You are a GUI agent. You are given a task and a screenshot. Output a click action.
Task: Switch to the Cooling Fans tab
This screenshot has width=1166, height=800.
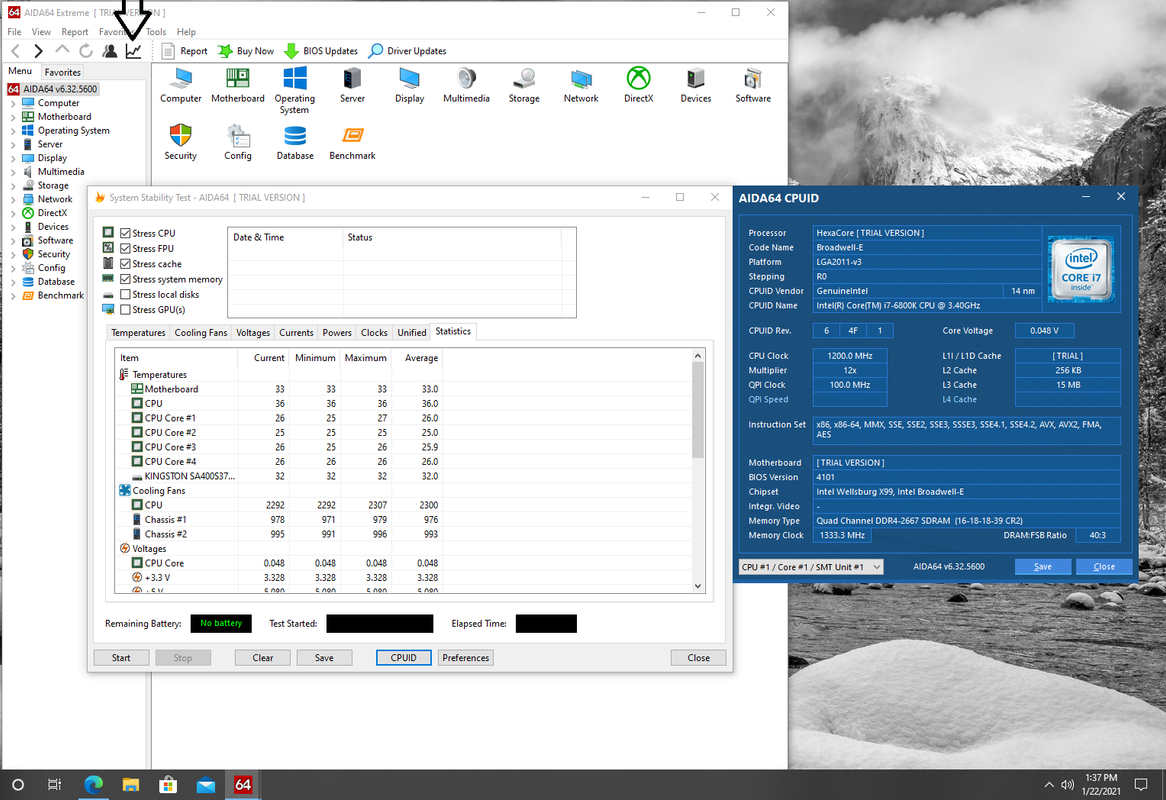pyautogui.click(x=201, y=332)
